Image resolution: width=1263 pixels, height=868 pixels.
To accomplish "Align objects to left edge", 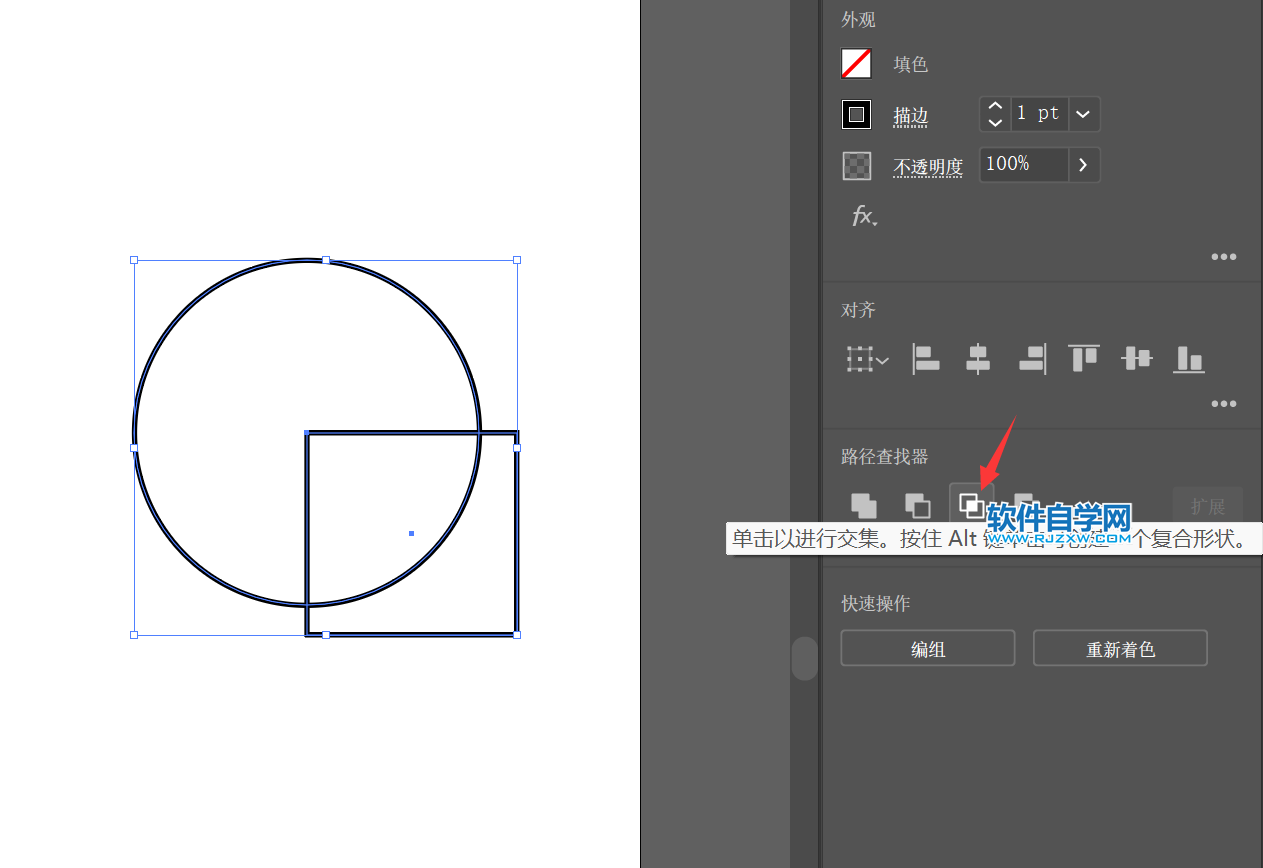I will pos(926,359).
